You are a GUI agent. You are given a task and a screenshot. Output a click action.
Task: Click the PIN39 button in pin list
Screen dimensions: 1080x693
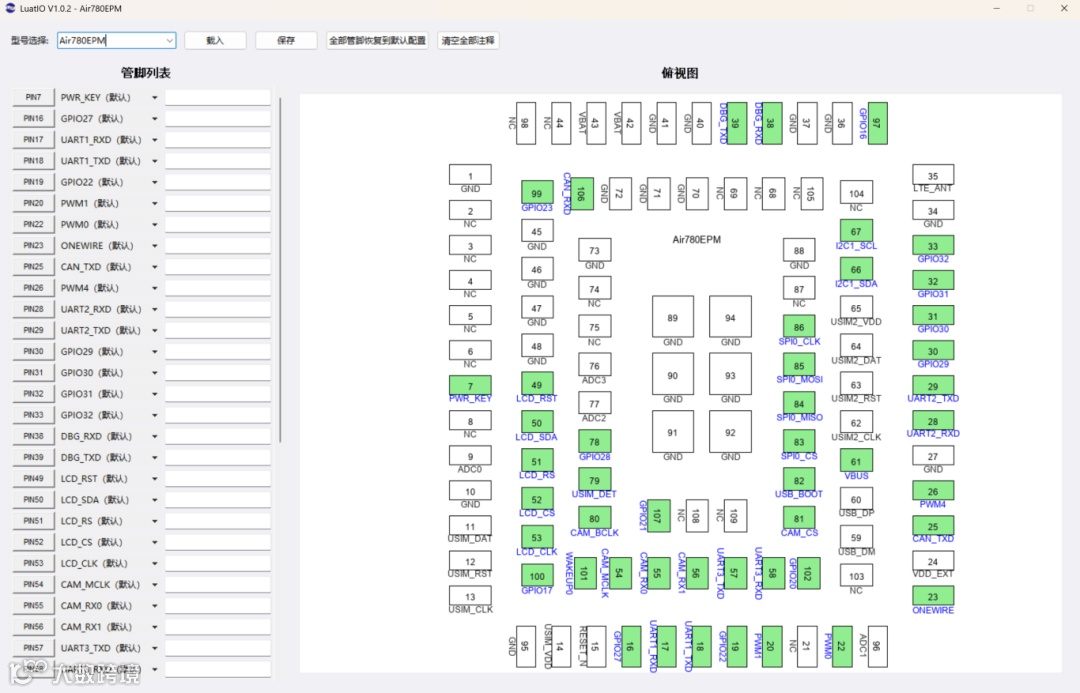coord(33,457)
